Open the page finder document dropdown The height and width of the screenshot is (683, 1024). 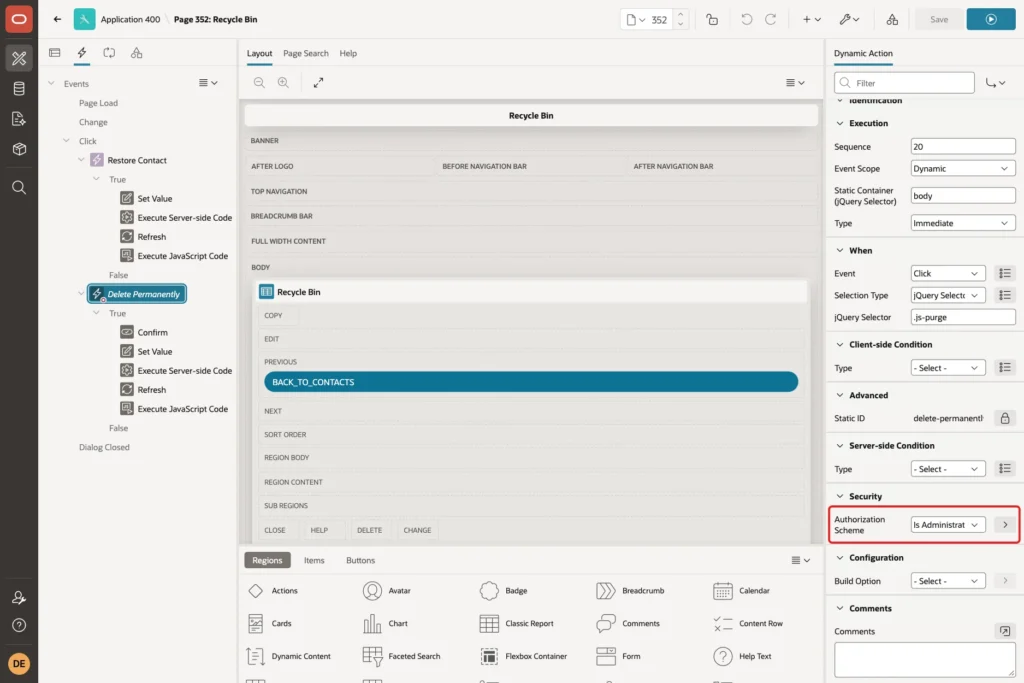(635, 20)
